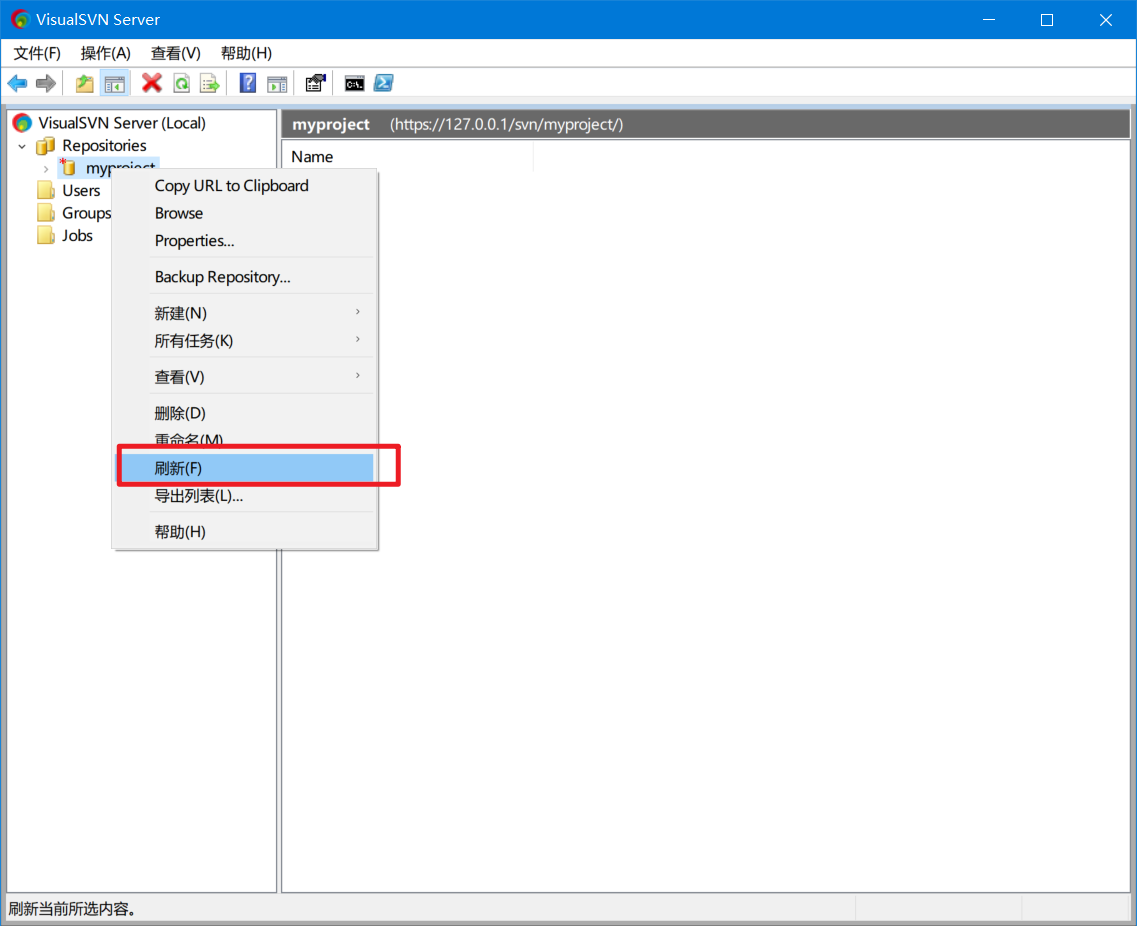Expand the 新建(N) submenu arrow
The height and width of the screenshot is (926, 1137).
(x=357, y=312)
